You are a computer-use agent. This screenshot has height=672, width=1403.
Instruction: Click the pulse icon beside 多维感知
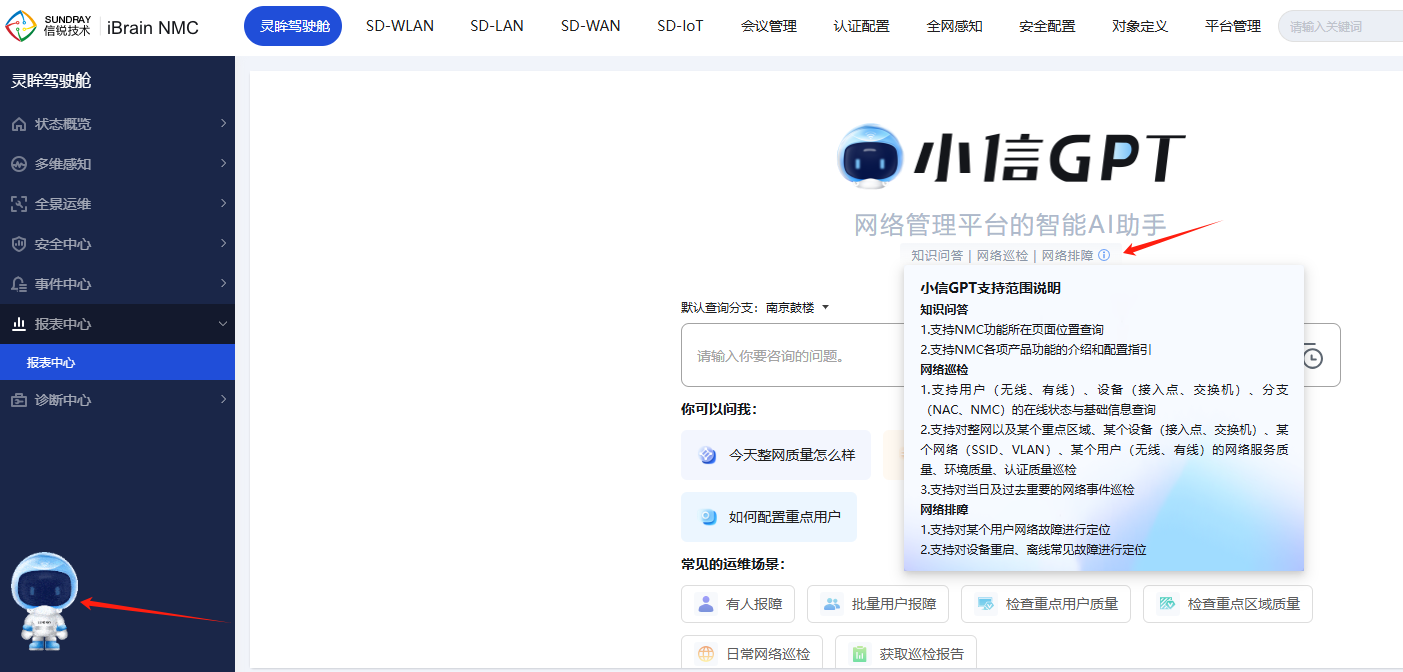click(19, 164)
